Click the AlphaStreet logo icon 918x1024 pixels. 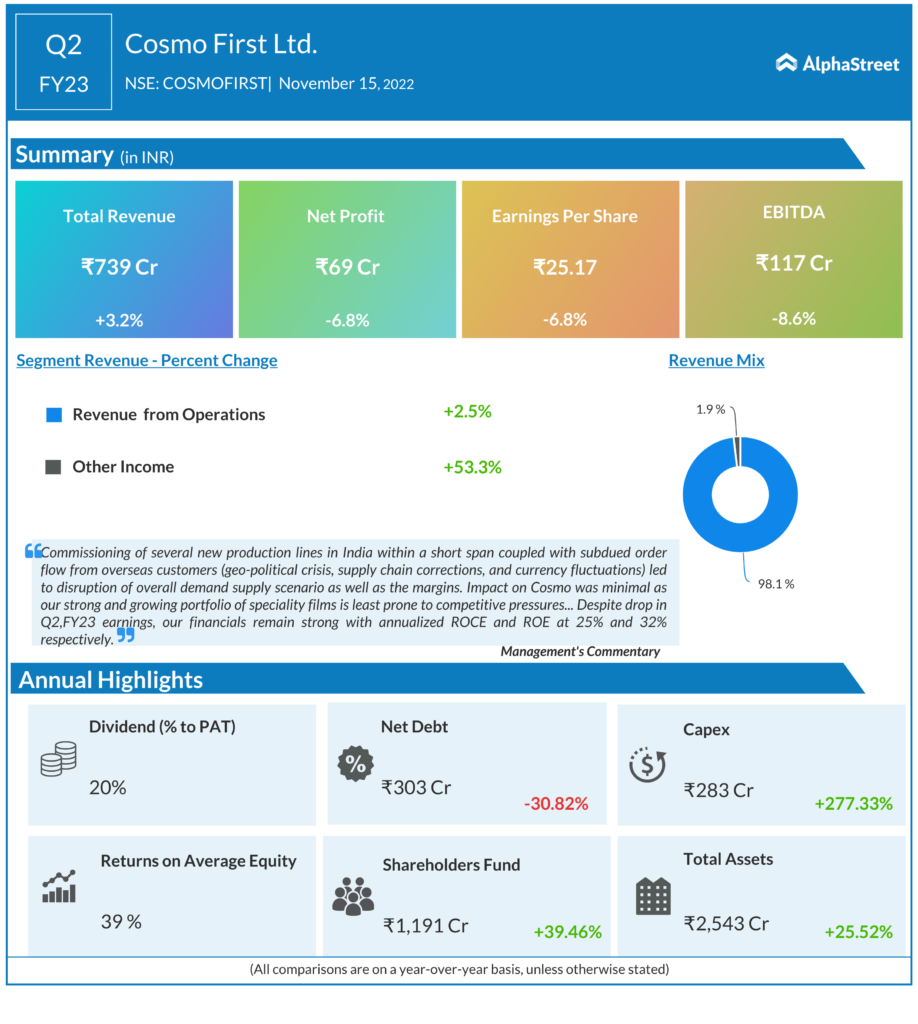786,63
